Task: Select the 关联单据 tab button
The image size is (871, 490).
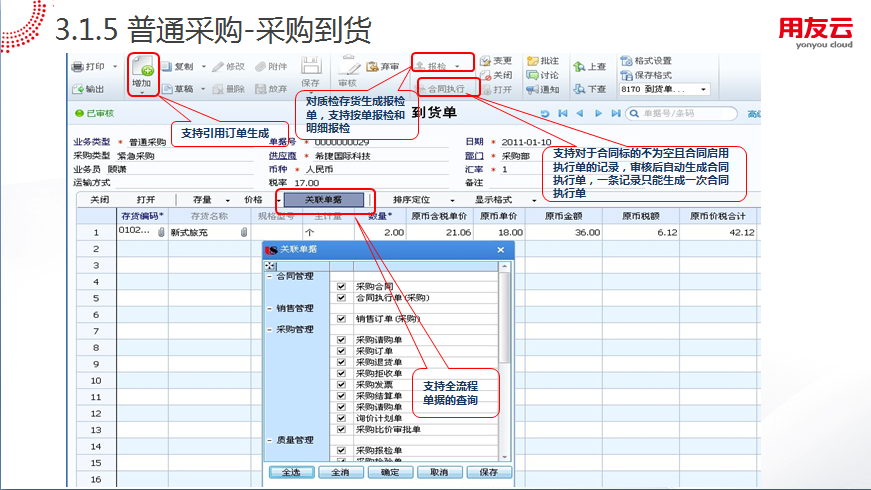Action: pyautogui.click(x=324, y=199)
